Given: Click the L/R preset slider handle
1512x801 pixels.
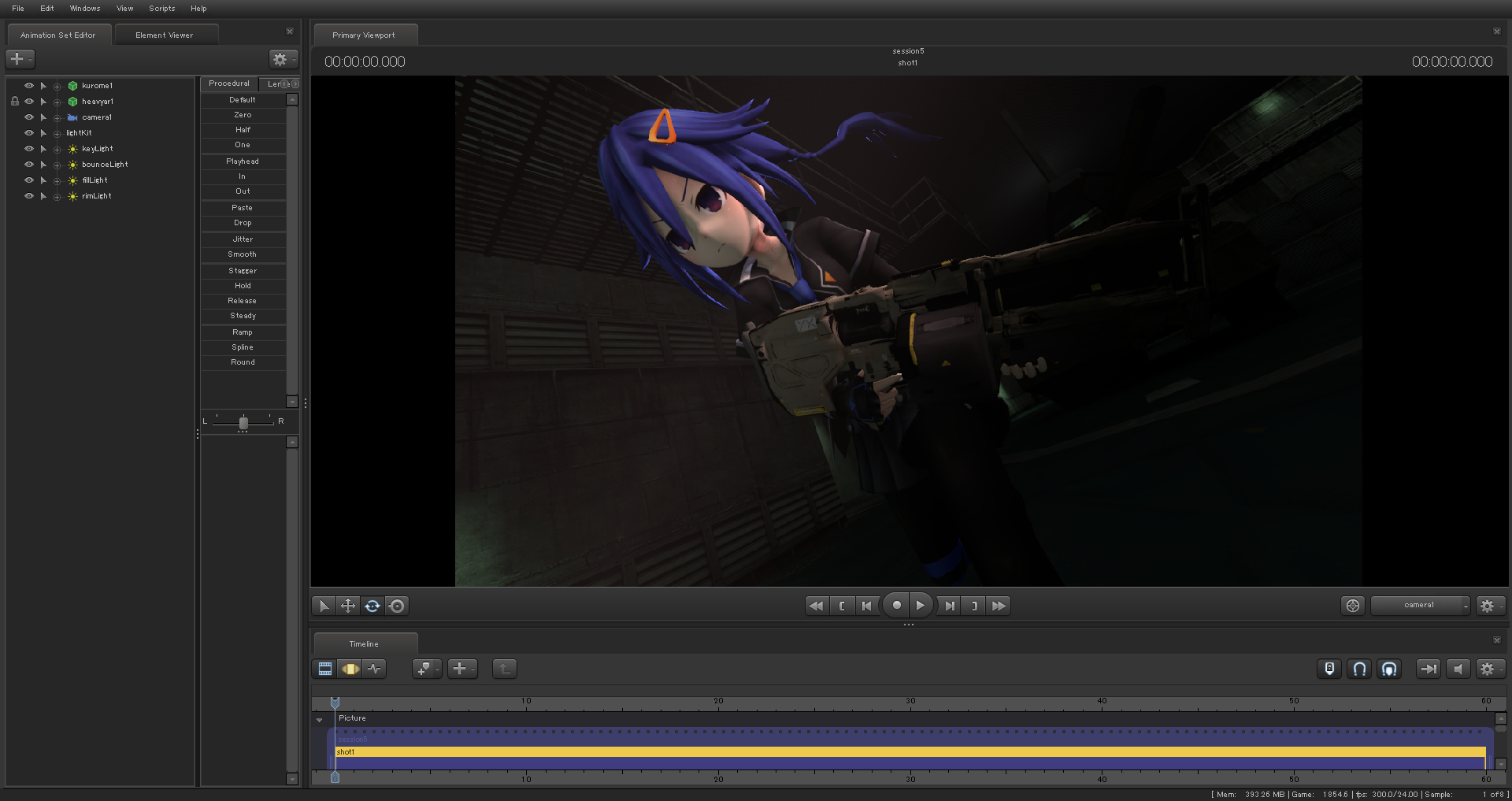Looking at the screenshot, I should tap(243, 423).
